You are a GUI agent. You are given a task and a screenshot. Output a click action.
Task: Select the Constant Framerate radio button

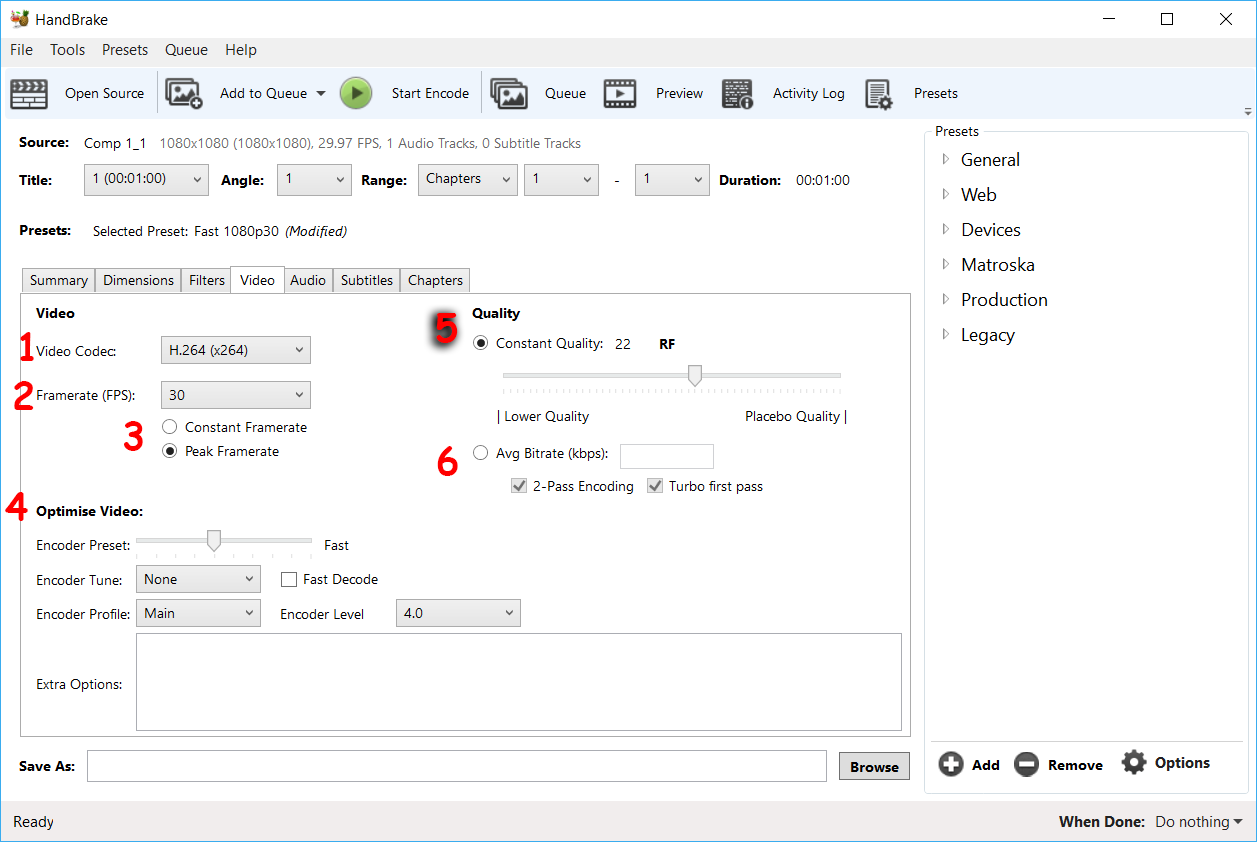click(x=170, y=427)
